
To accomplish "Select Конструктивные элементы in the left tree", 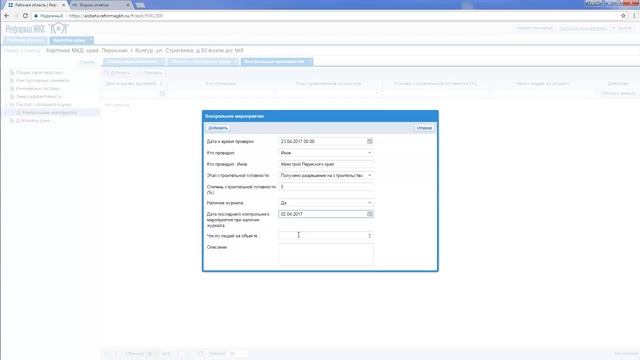I will pyautogui.click(x=42, y=80).
